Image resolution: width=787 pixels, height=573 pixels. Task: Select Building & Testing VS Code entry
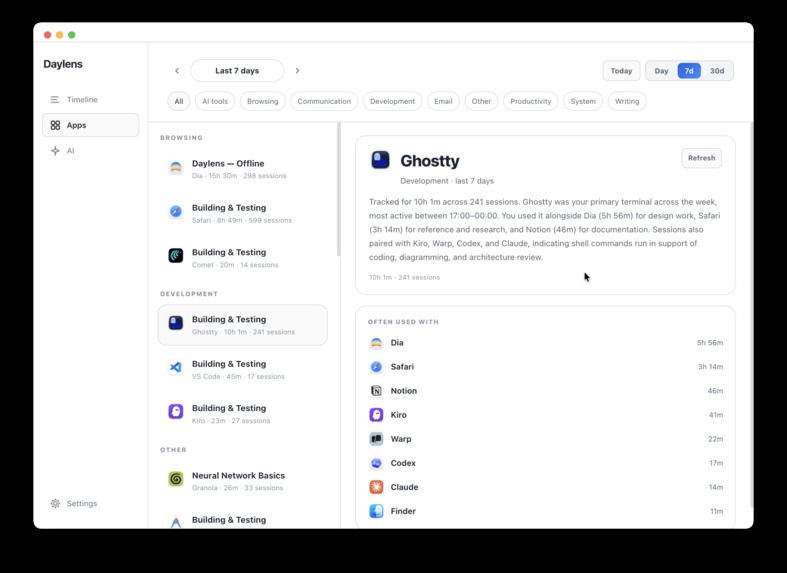[242, 369]
